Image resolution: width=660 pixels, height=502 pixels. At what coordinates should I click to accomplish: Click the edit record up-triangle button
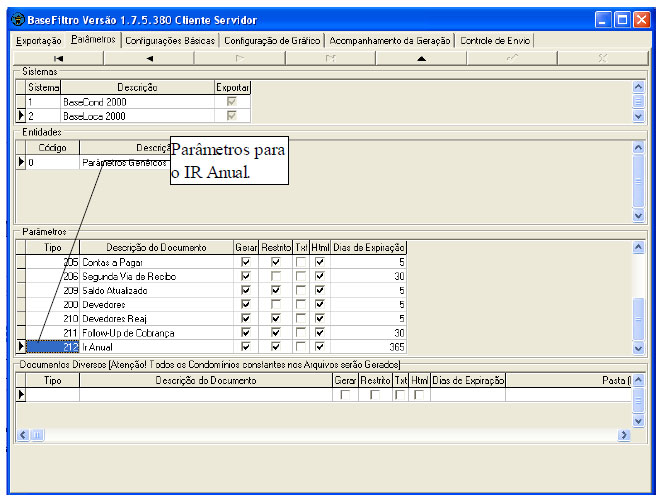pyautogui.click(x=420, y=59)
